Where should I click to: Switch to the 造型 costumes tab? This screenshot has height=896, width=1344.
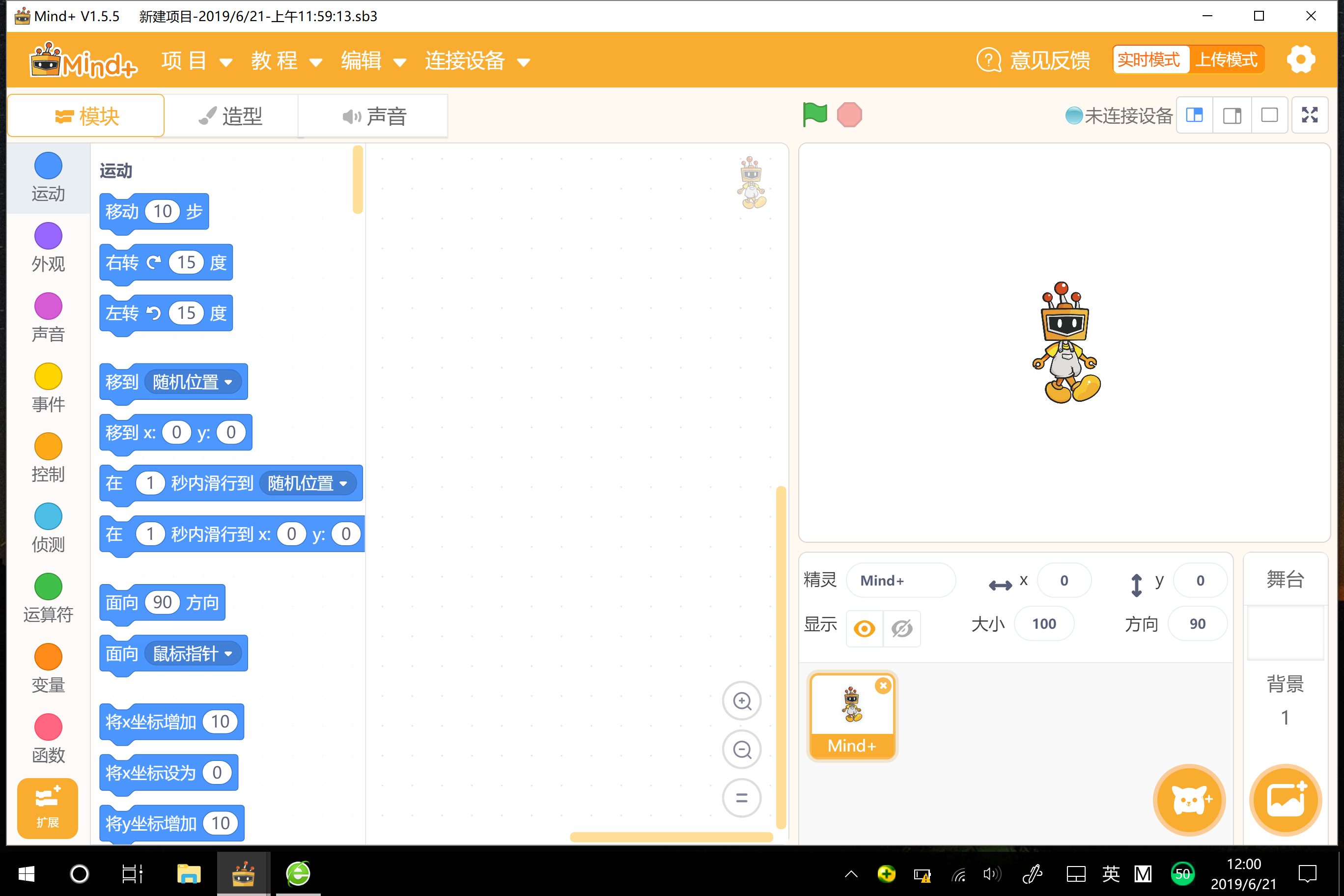click(x=231, y=116)
